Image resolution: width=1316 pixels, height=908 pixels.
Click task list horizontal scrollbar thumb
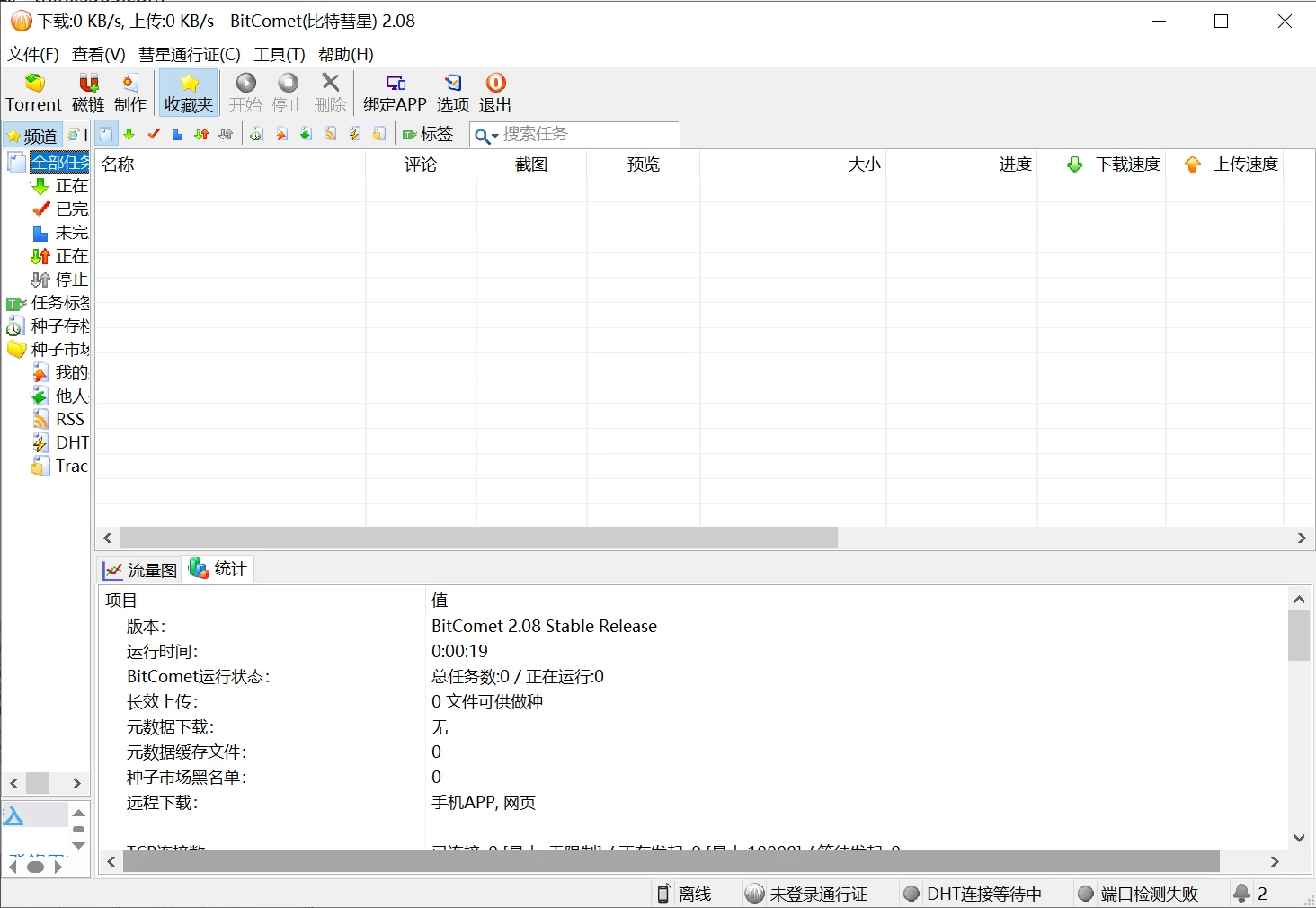[x=478, y=538]
